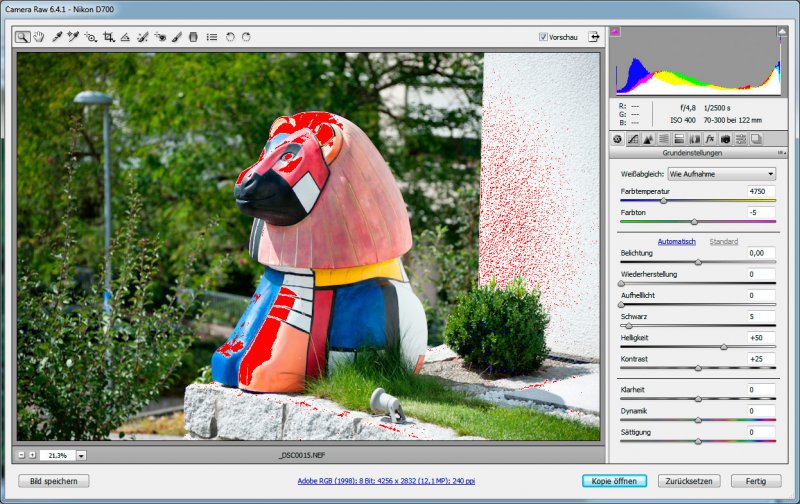Click the Helligkeit slider handle
Viewport: 800px width, 504px height.
click(x=723, y=347)
